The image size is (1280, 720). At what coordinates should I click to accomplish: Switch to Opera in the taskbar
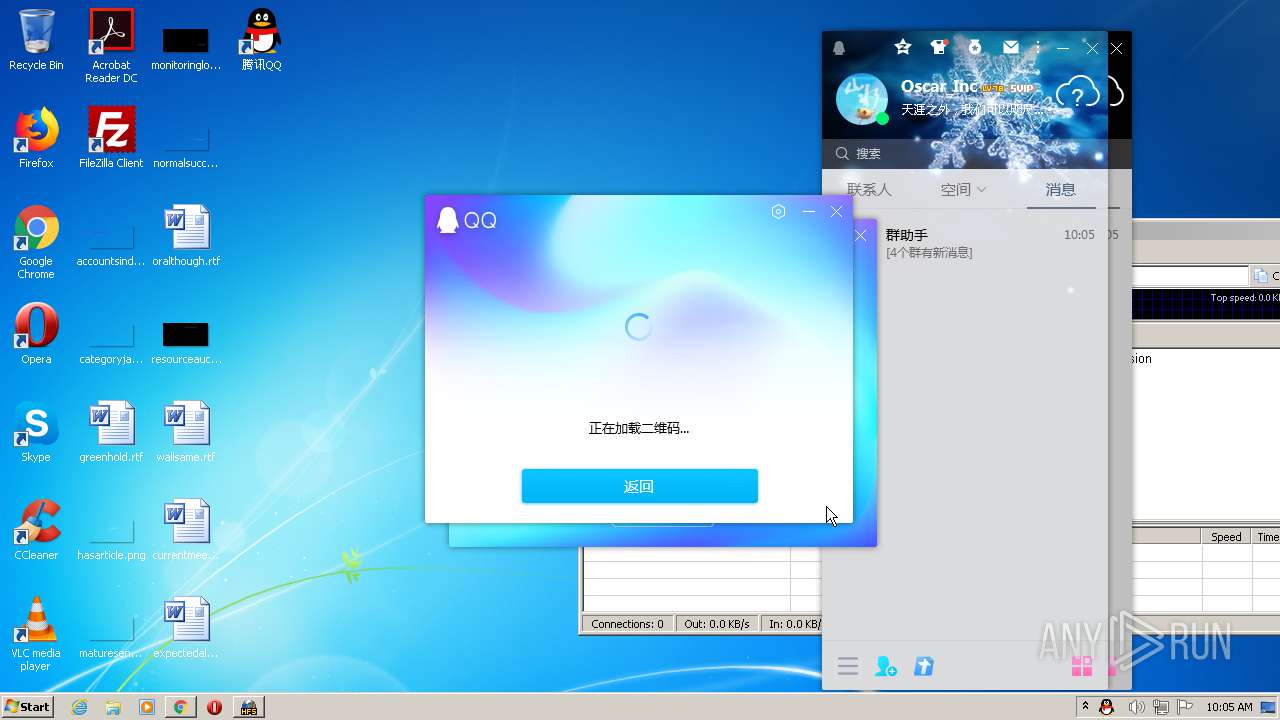pos(214,707)
